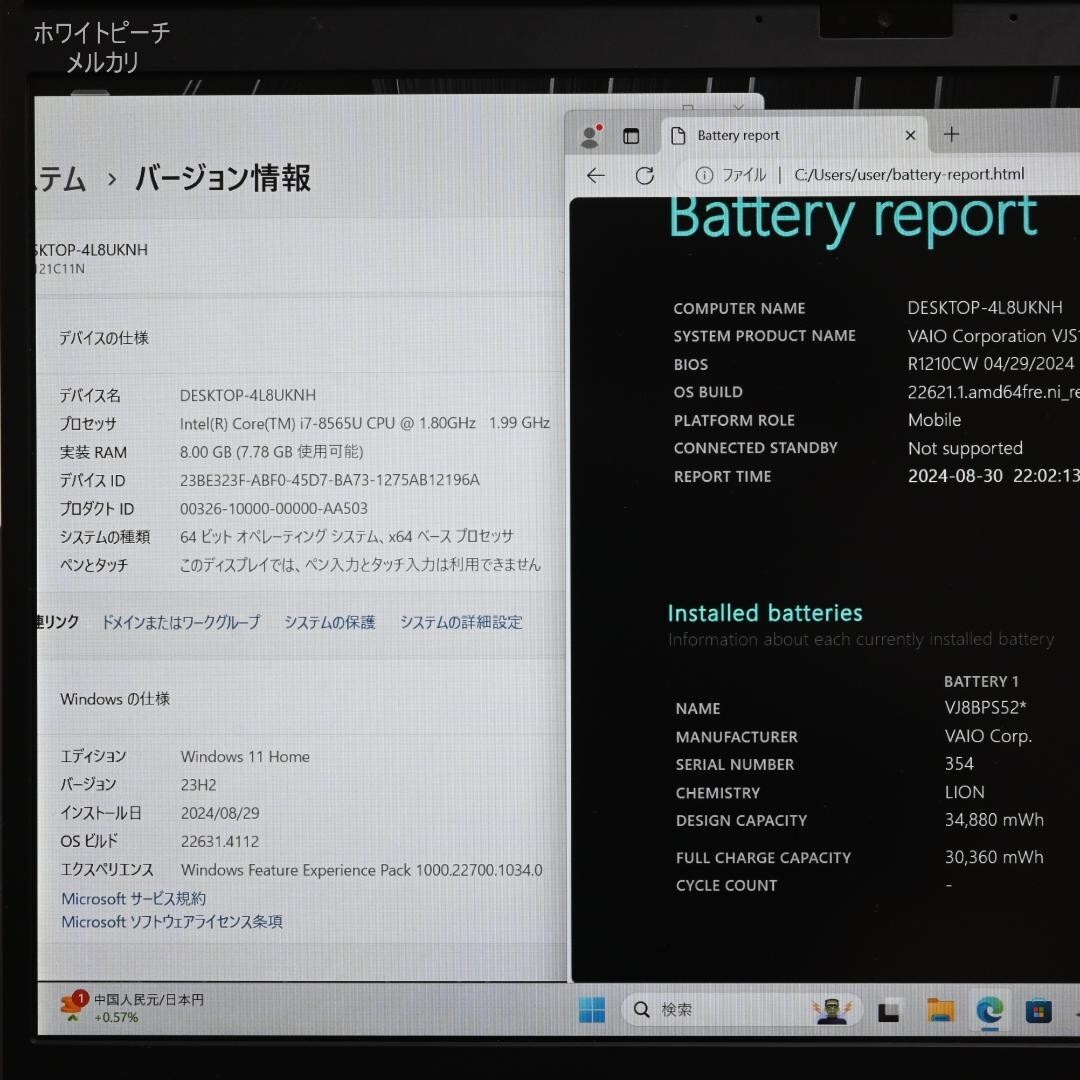The image size is (1080, 1080).
Task: Select design capacity 34,880 mWh
Action: [994, 820]
